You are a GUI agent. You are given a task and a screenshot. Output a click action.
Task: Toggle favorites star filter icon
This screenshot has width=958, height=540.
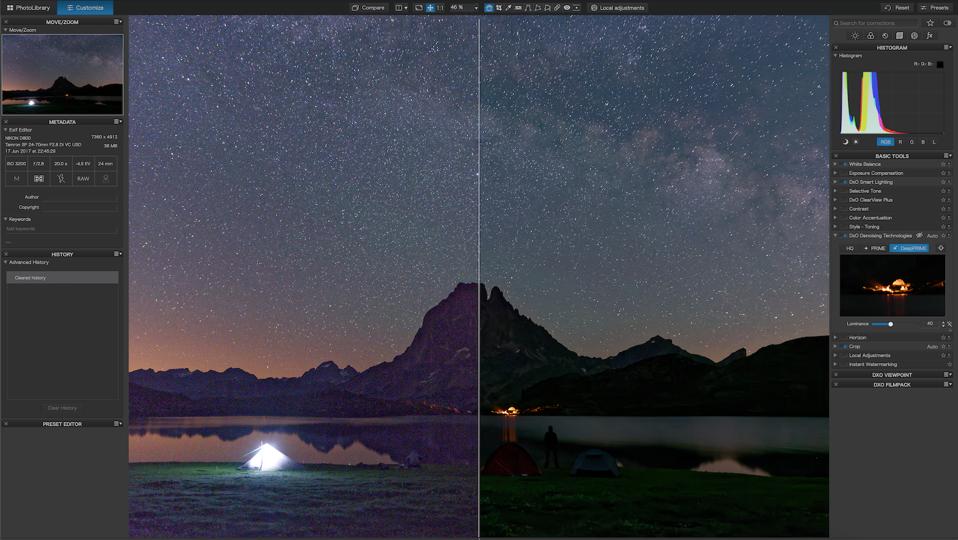point(930,23)
